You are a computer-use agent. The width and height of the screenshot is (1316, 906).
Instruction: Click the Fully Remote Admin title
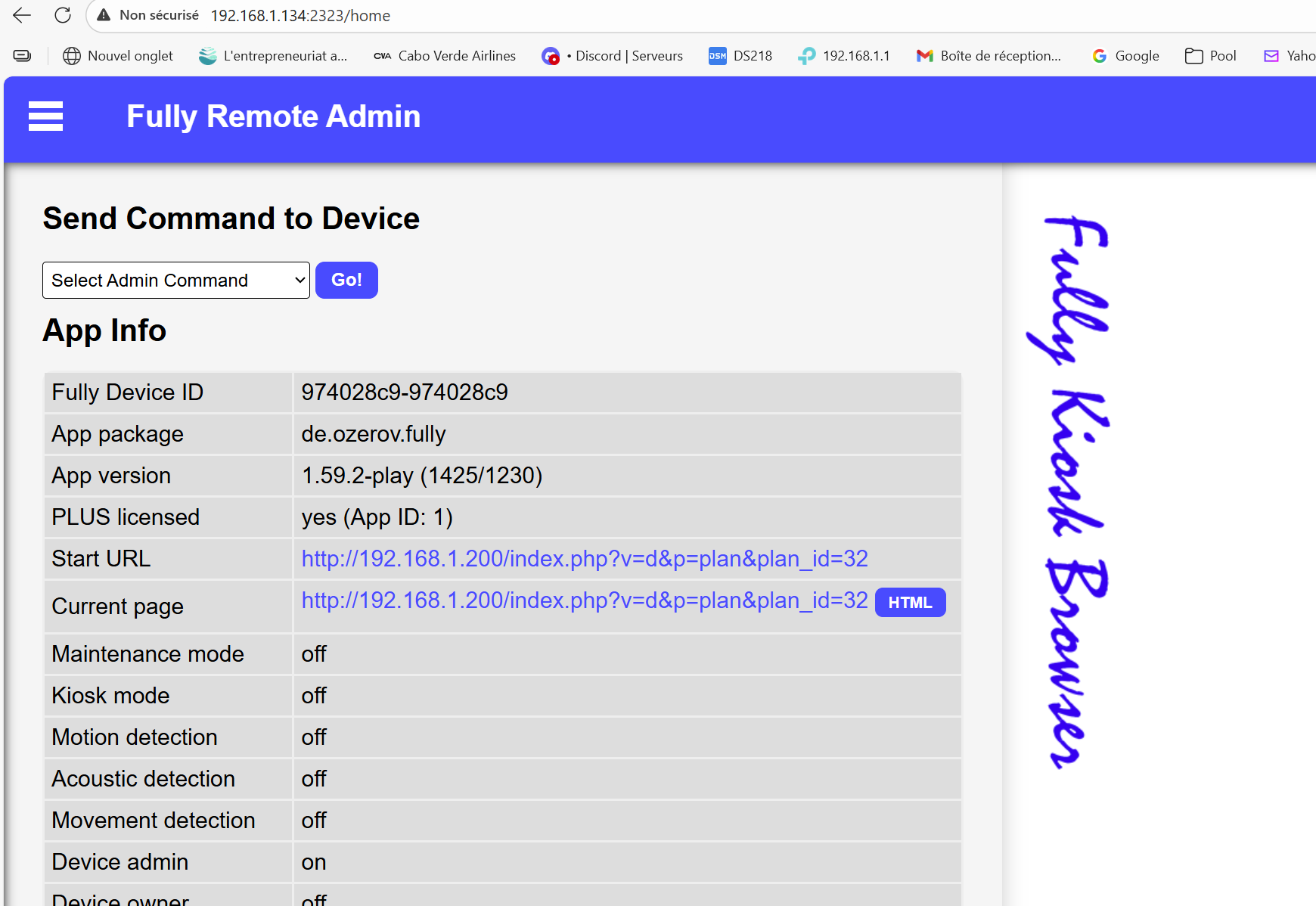point(273,116)
